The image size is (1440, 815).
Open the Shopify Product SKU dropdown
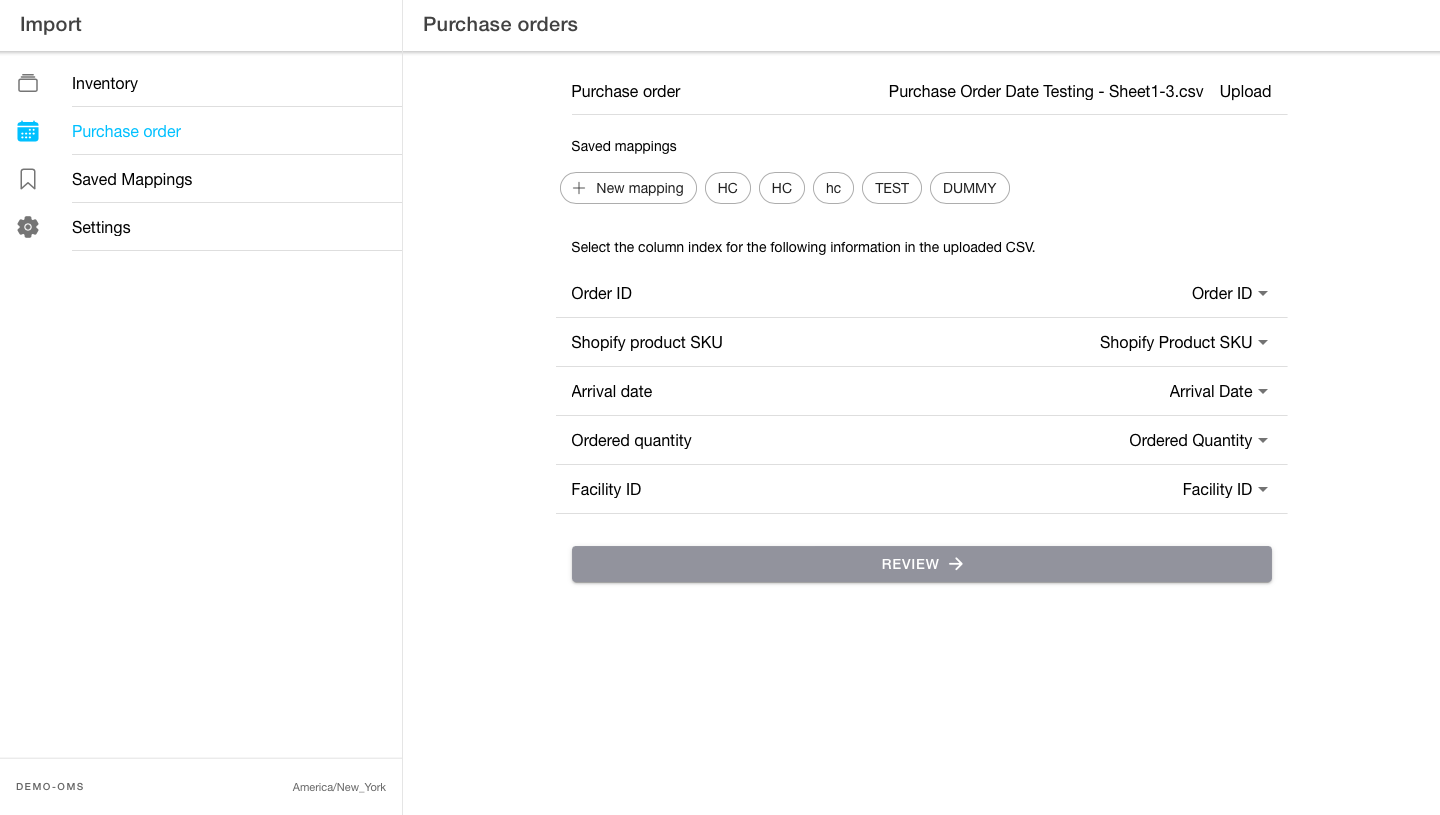click(x=1183, y=342)
